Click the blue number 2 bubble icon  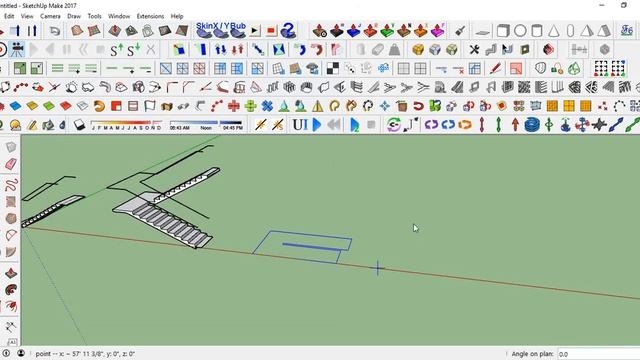(x=288, y=31)
